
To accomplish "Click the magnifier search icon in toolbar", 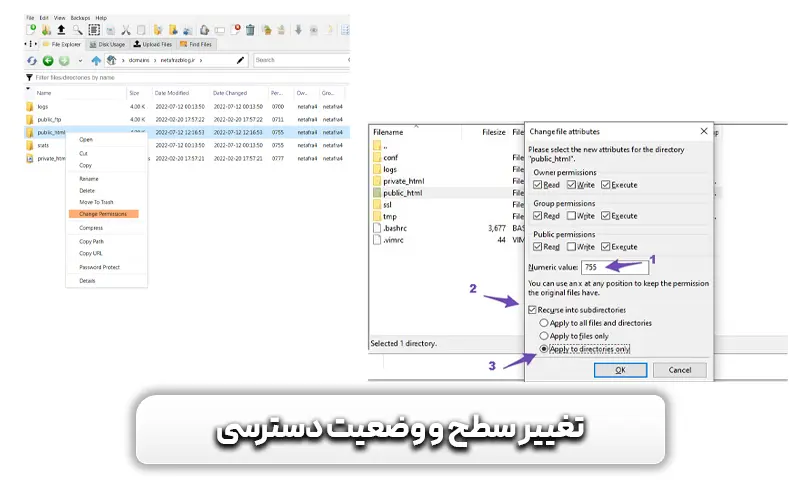I will pyautogui.click(x=79, y=30).
